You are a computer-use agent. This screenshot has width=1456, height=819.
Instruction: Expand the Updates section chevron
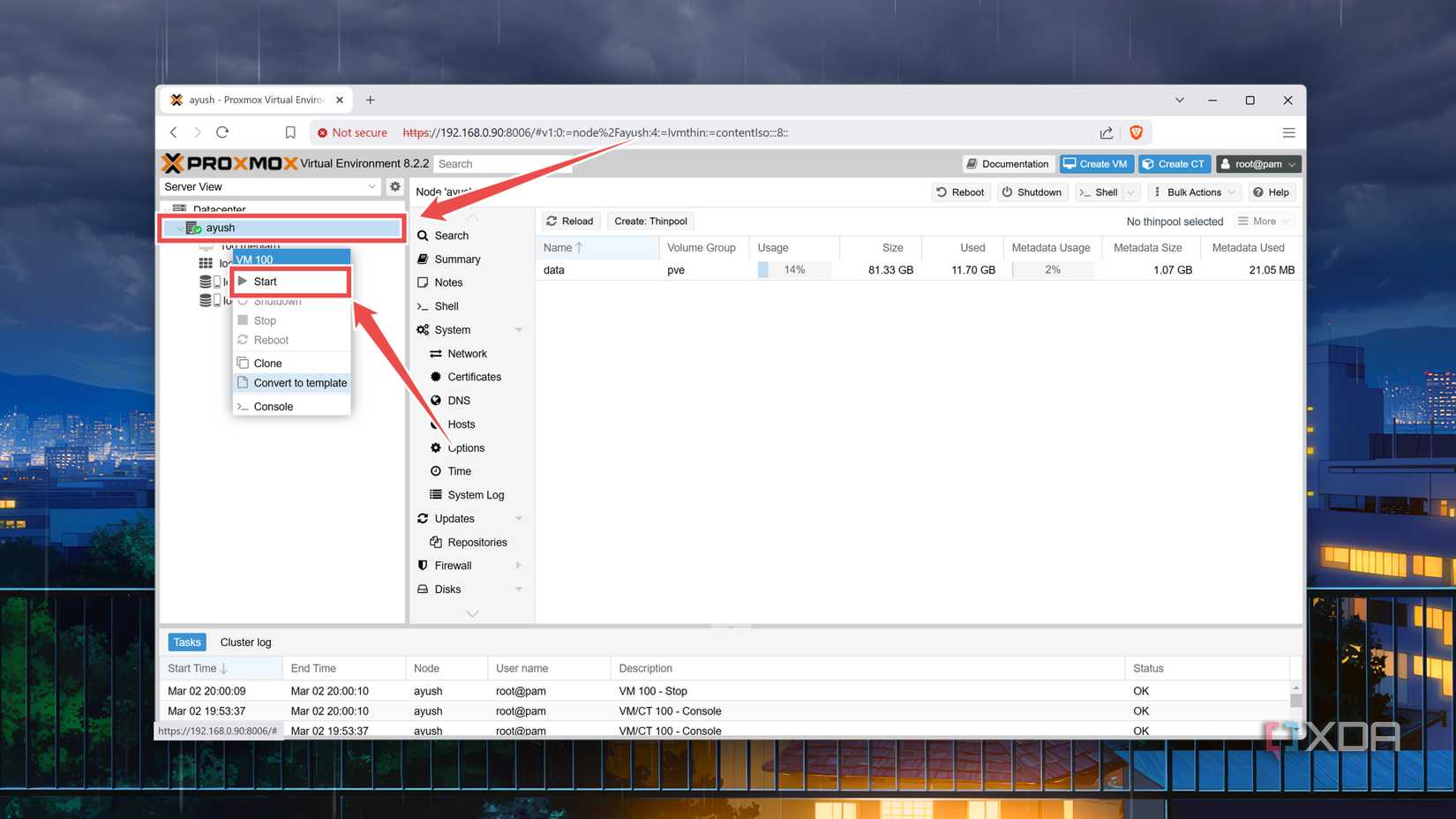tap(519, 518)
